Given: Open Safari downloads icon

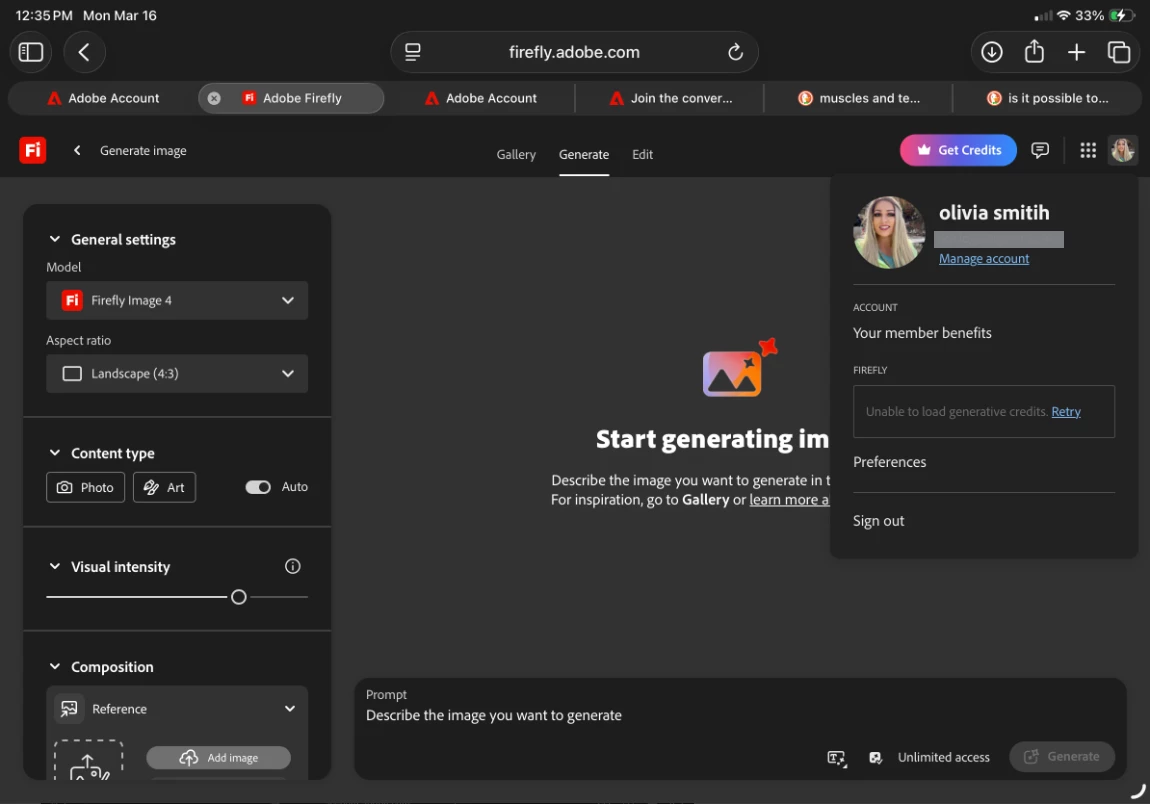Looking at the screenshot, I should tap(992, 52).
